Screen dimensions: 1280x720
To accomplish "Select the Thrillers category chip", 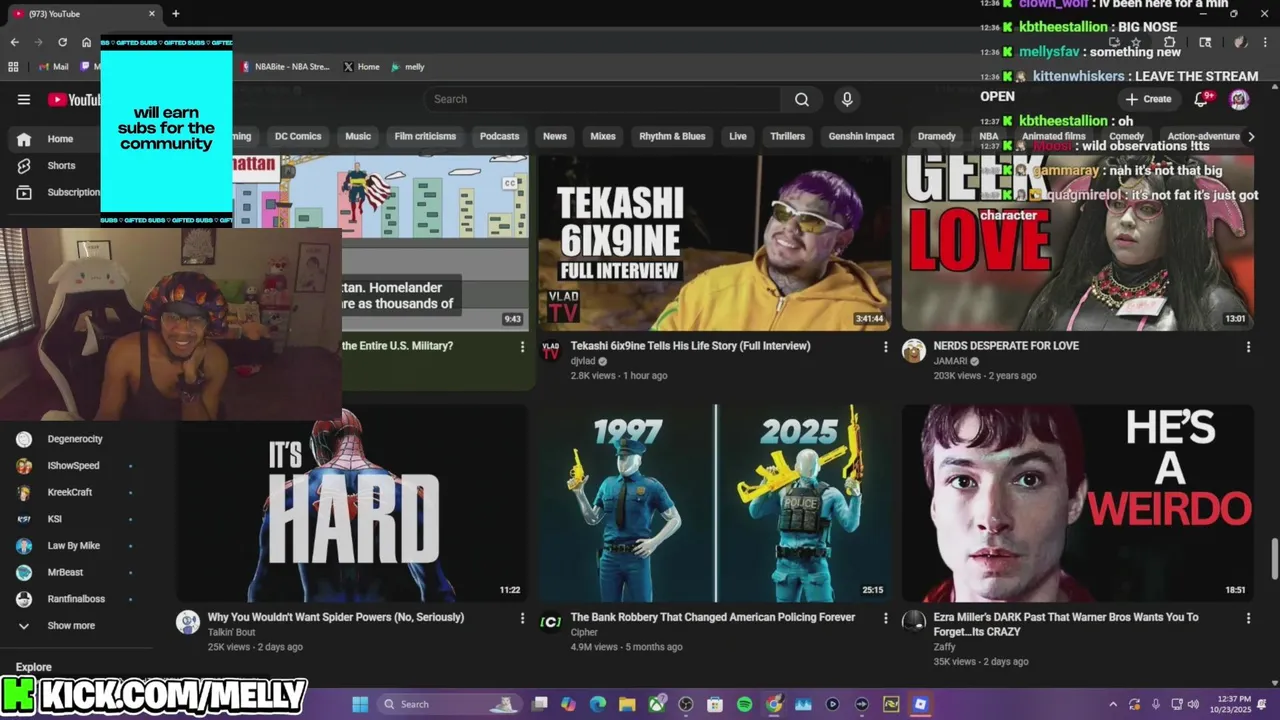I will coord(787,136).
